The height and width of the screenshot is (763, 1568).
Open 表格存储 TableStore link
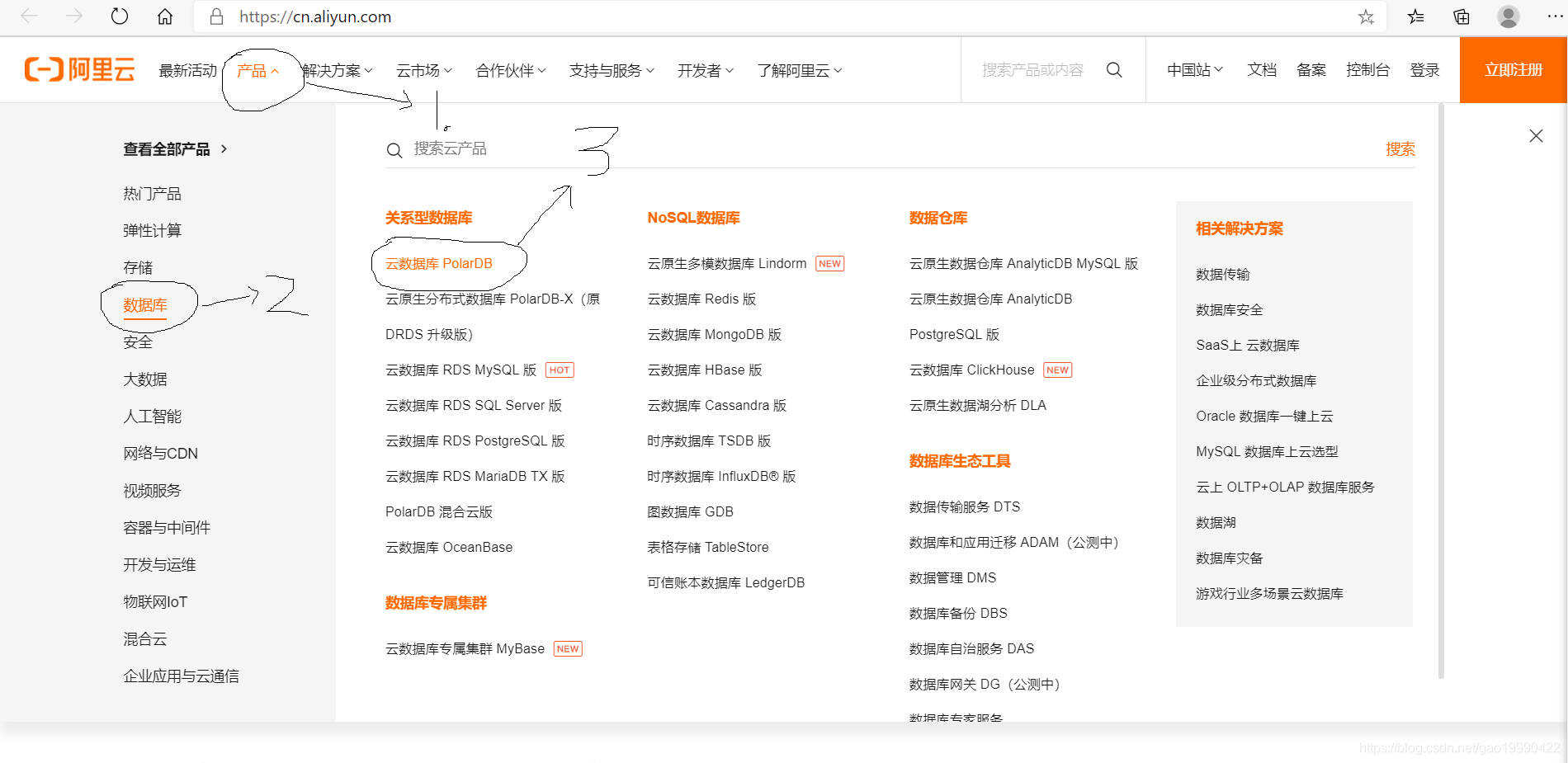(708, 548)
